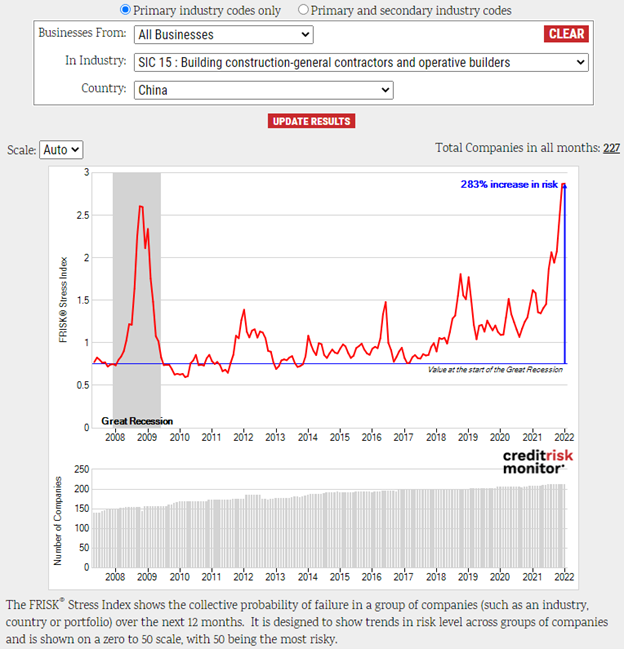Viewport: 624px width, 649px height.
Task: Click the 'Businesses From:' label
Action: tap(82, 33)
